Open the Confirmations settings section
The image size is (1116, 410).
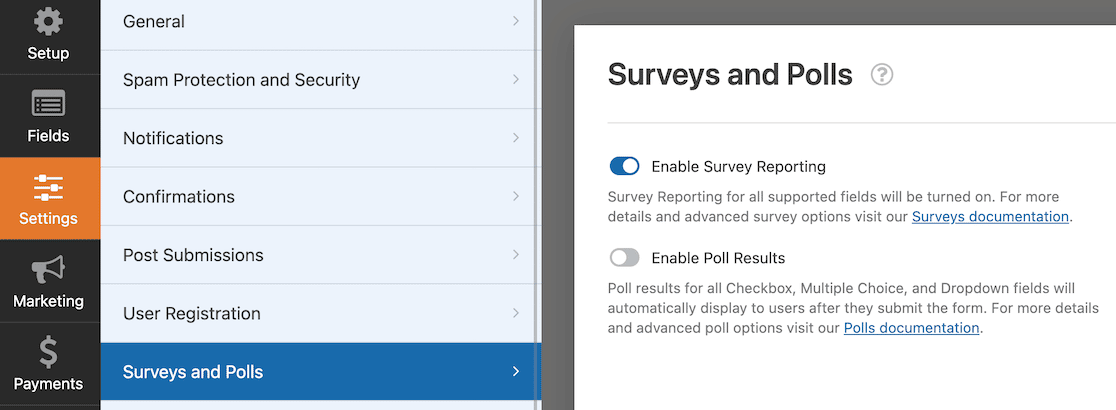(x=317, y=196)
